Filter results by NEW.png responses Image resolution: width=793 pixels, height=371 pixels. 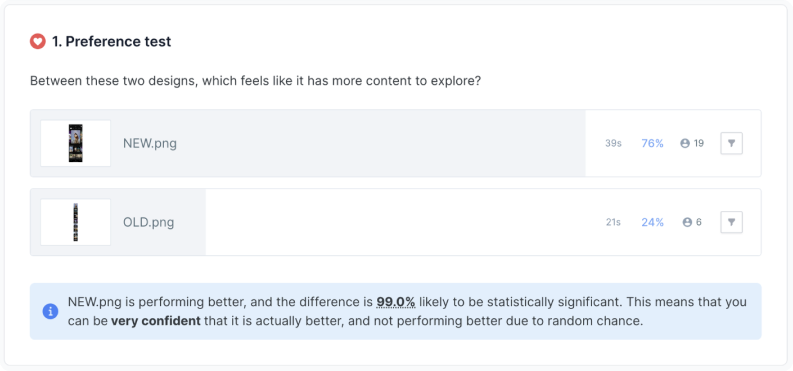coord(731,143)
